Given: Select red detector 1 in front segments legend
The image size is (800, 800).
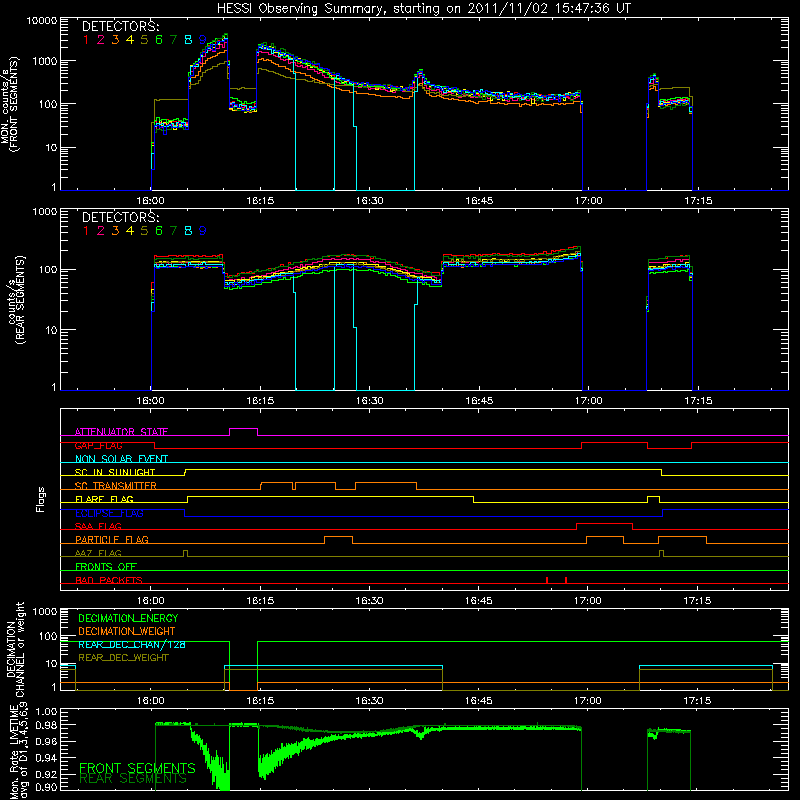Looking at the screenshot, I should coord(86,40).
